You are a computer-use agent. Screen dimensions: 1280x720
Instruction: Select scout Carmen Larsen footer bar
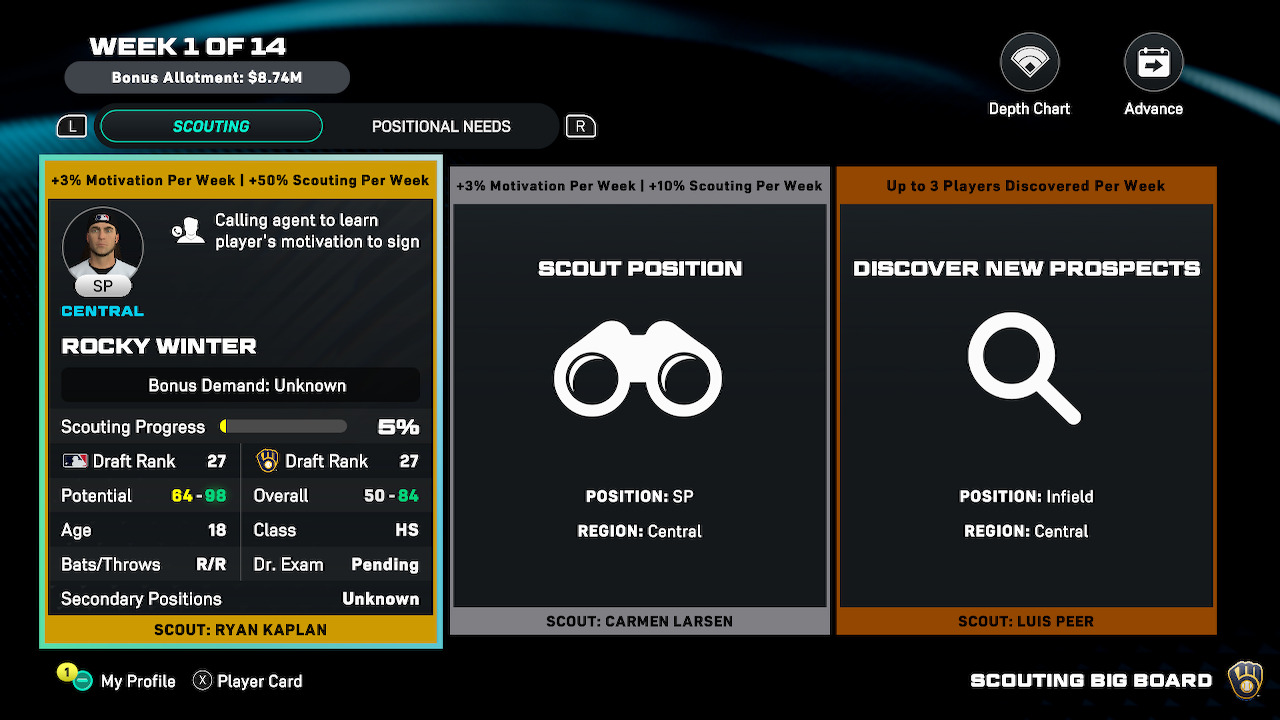click(639, 621)
